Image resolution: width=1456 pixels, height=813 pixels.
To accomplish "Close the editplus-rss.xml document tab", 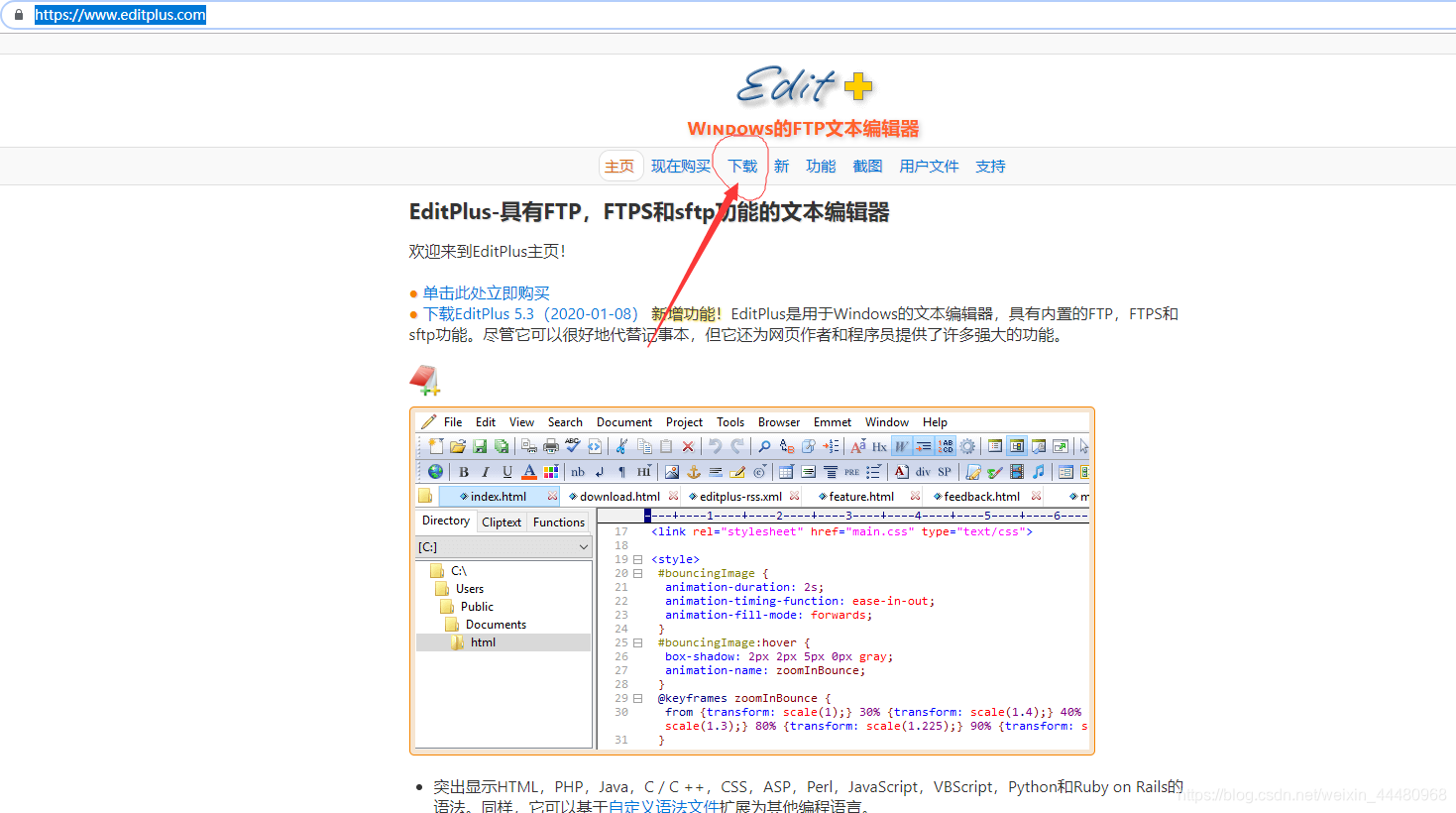I will (x=794, y=496).
